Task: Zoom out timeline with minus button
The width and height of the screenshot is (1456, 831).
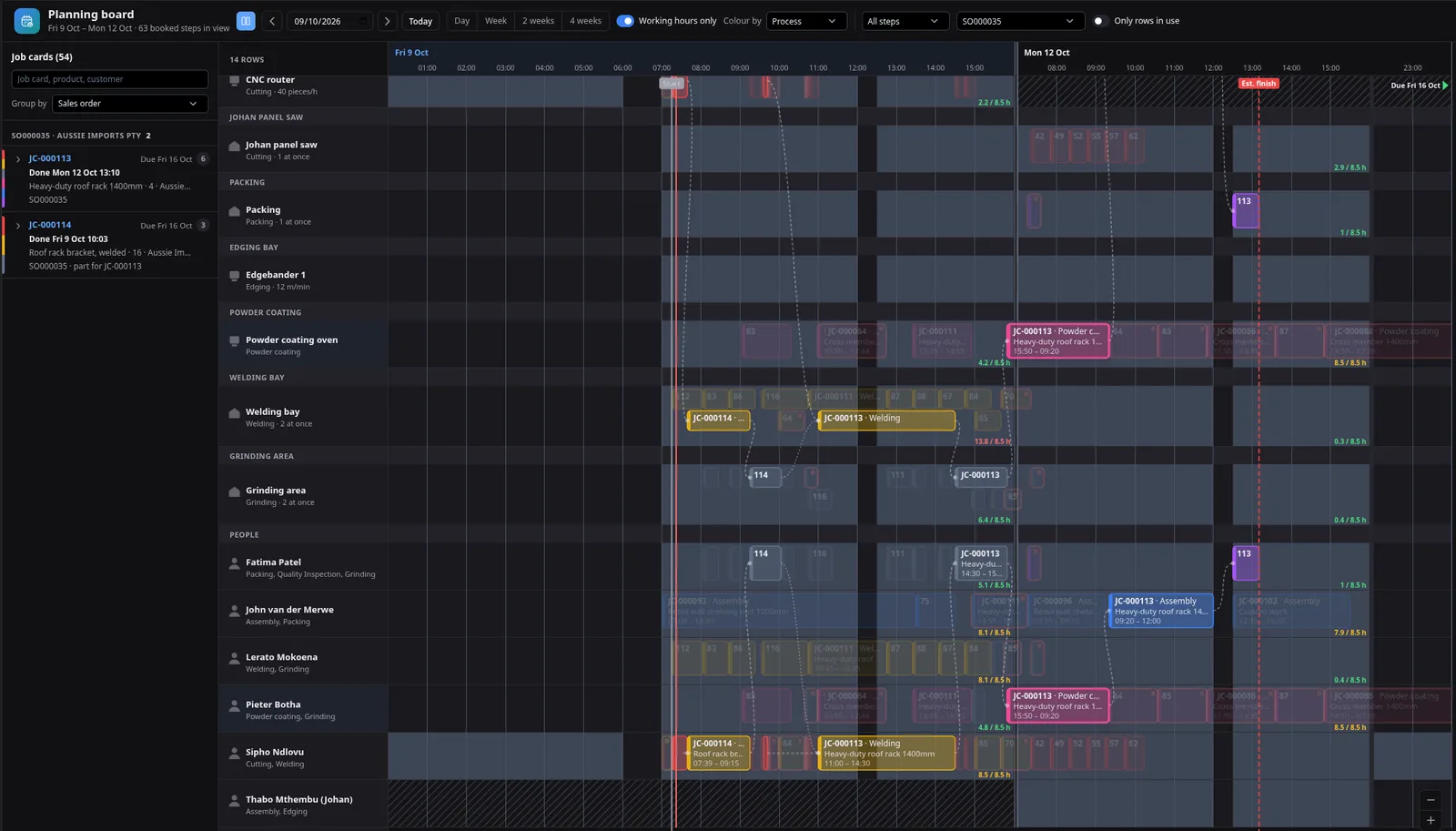Action: [1431, 800]
